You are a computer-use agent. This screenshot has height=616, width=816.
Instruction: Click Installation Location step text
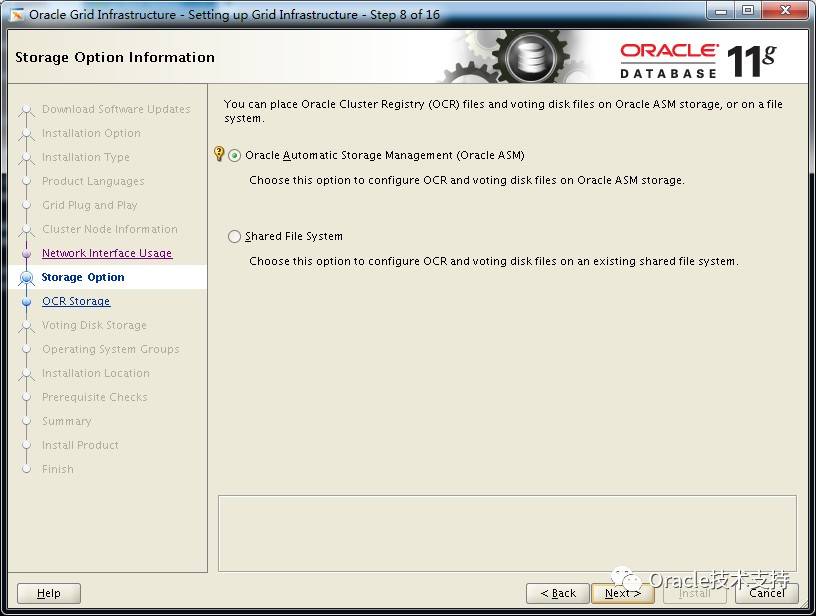96,373
